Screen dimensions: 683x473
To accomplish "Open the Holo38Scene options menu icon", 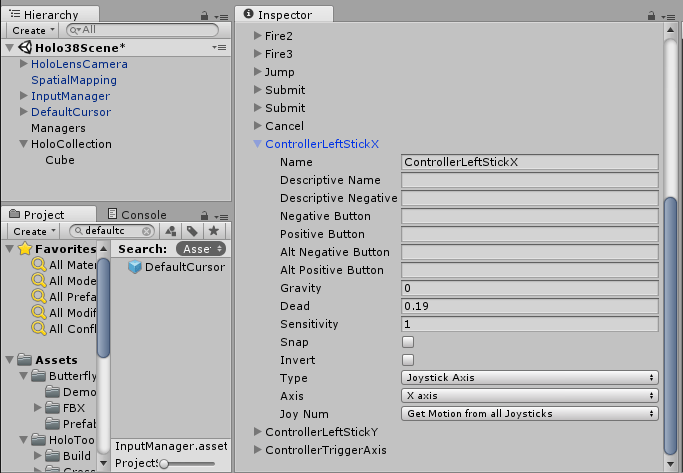I will (219, 48).
